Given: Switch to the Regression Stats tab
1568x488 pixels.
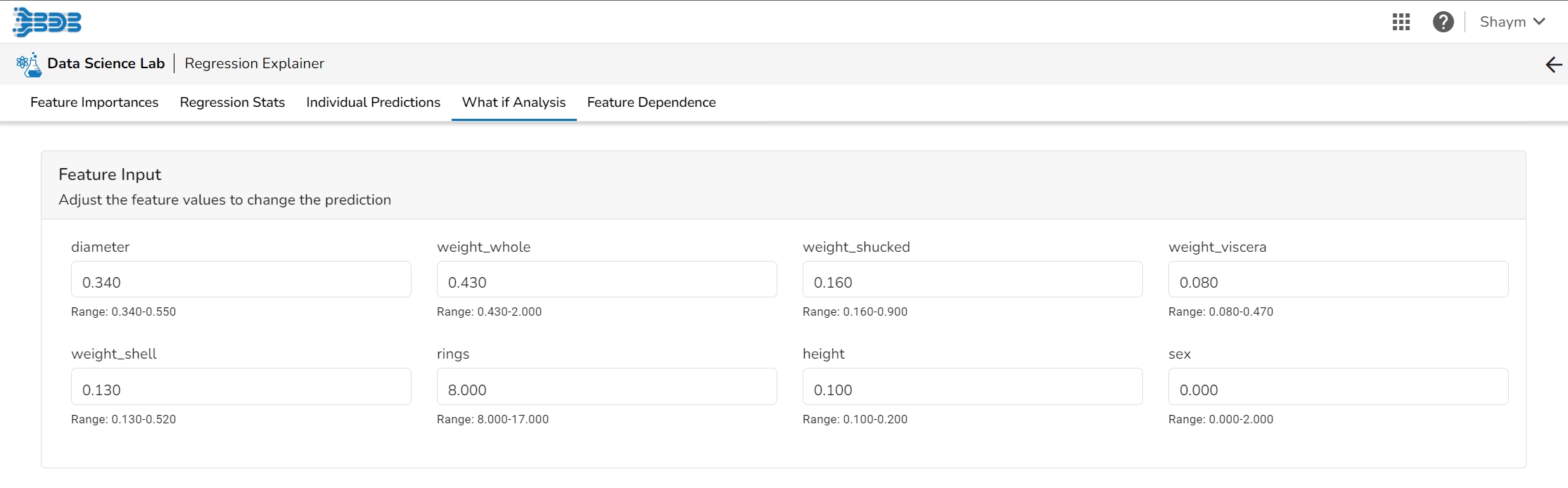Looking at the screenshot, I should [232, 103].
